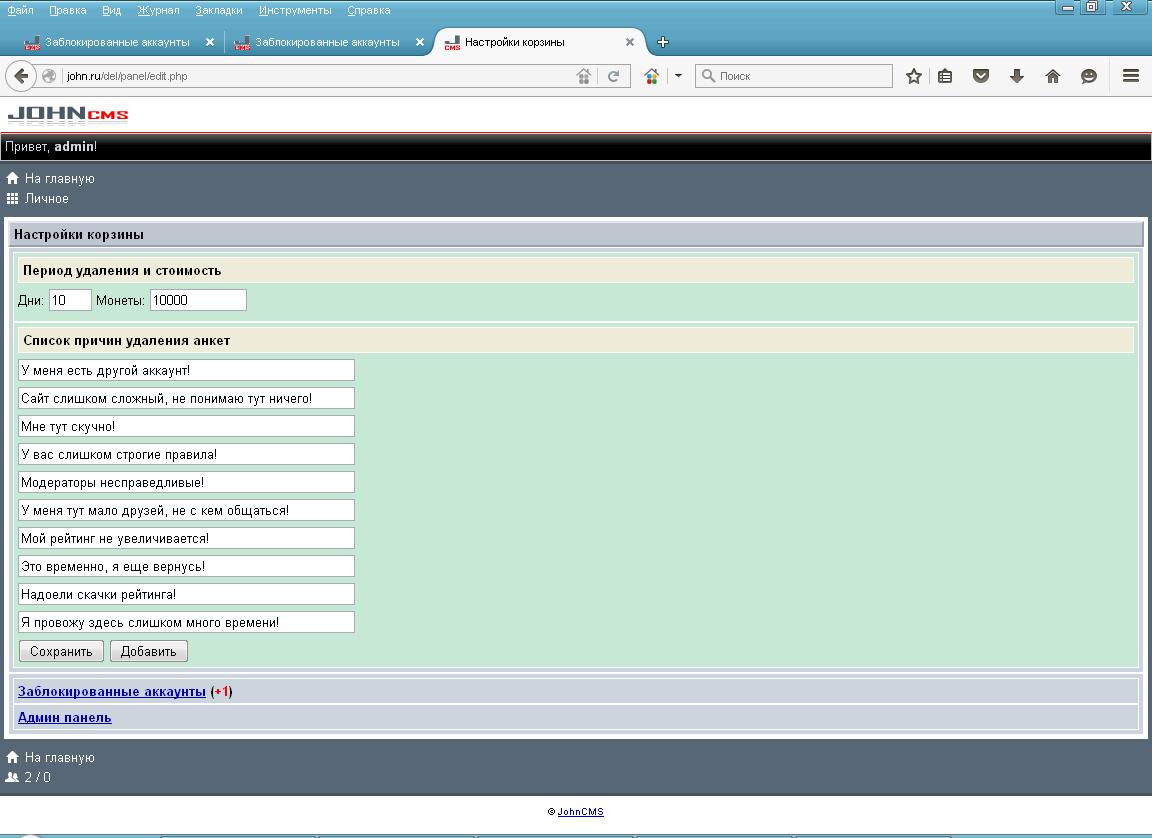
Task: Click the Мне тут скучно! reason field
Action: click(x=186, y=426)
